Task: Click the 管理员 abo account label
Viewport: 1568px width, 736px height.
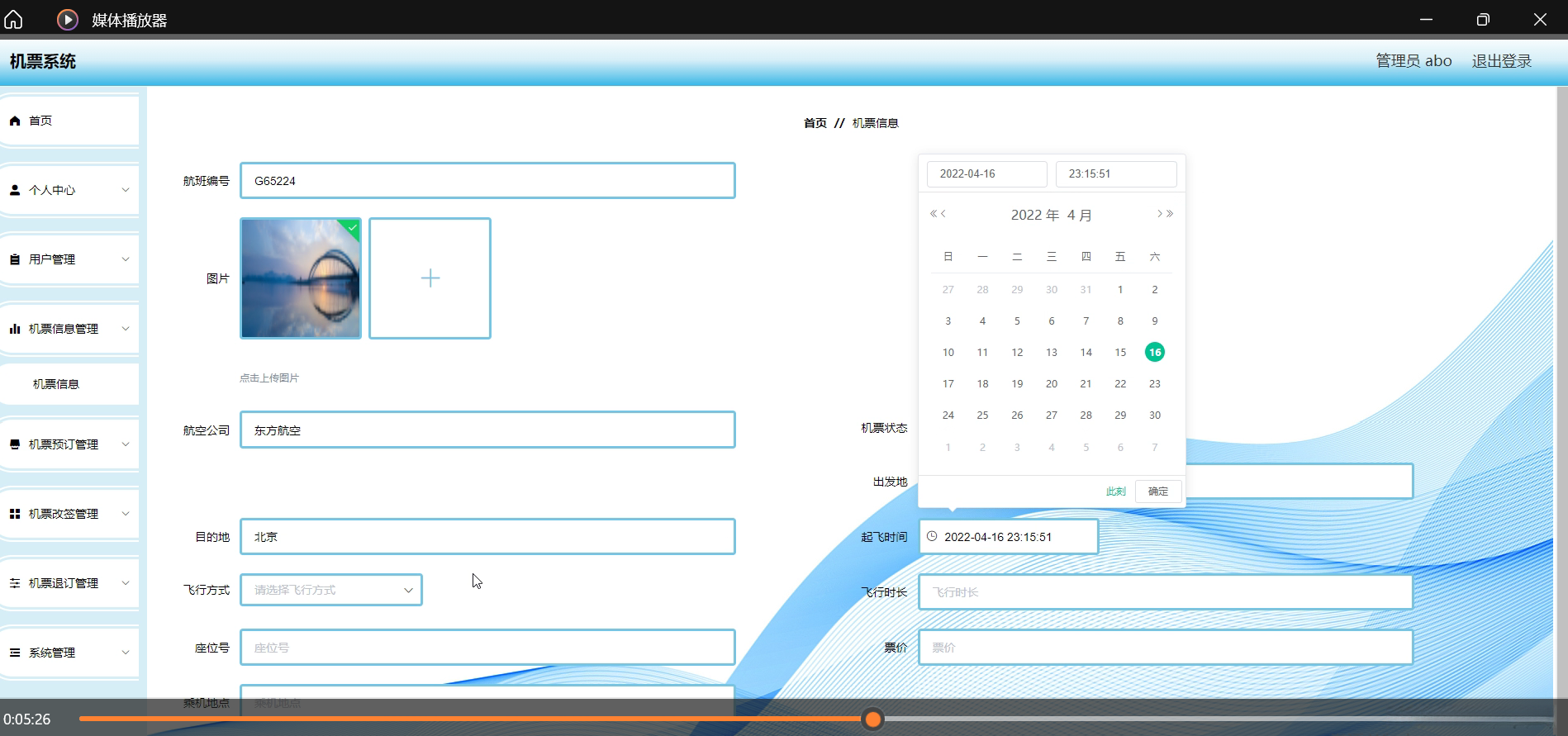Action: coord(1414,61)
